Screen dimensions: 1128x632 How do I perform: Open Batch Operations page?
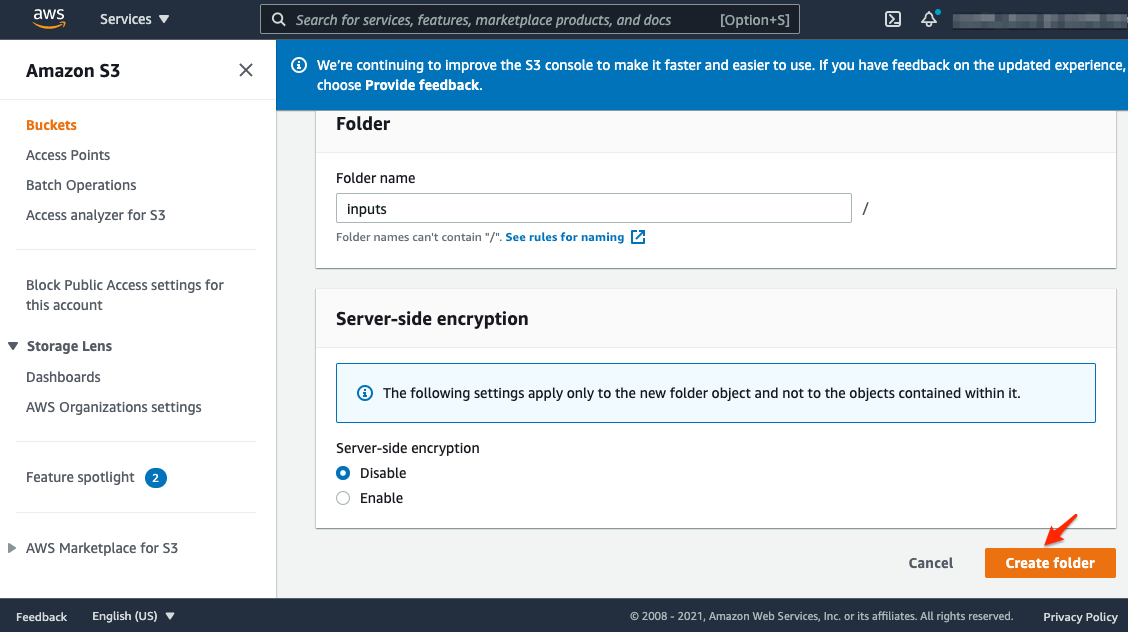coord(81,186)
